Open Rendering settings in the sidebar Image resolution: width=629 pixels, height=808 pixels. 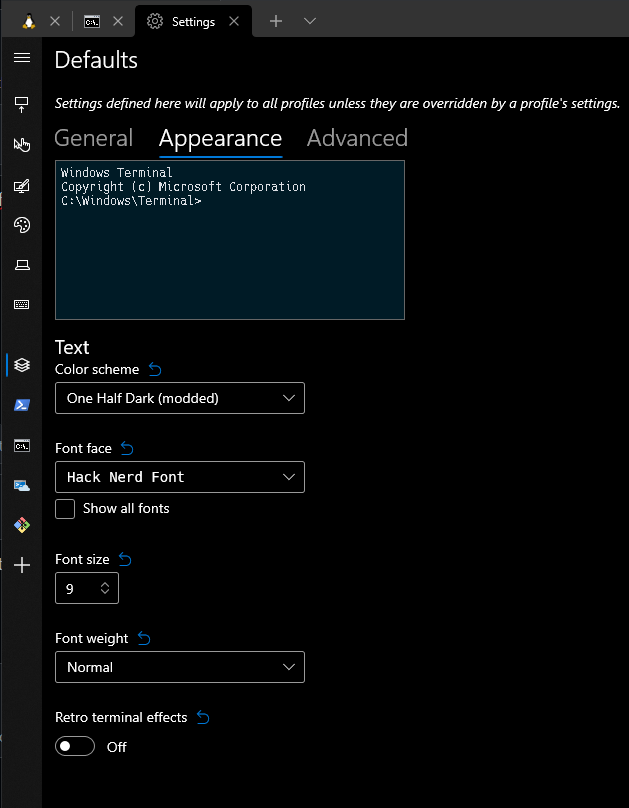pos(21,265)
